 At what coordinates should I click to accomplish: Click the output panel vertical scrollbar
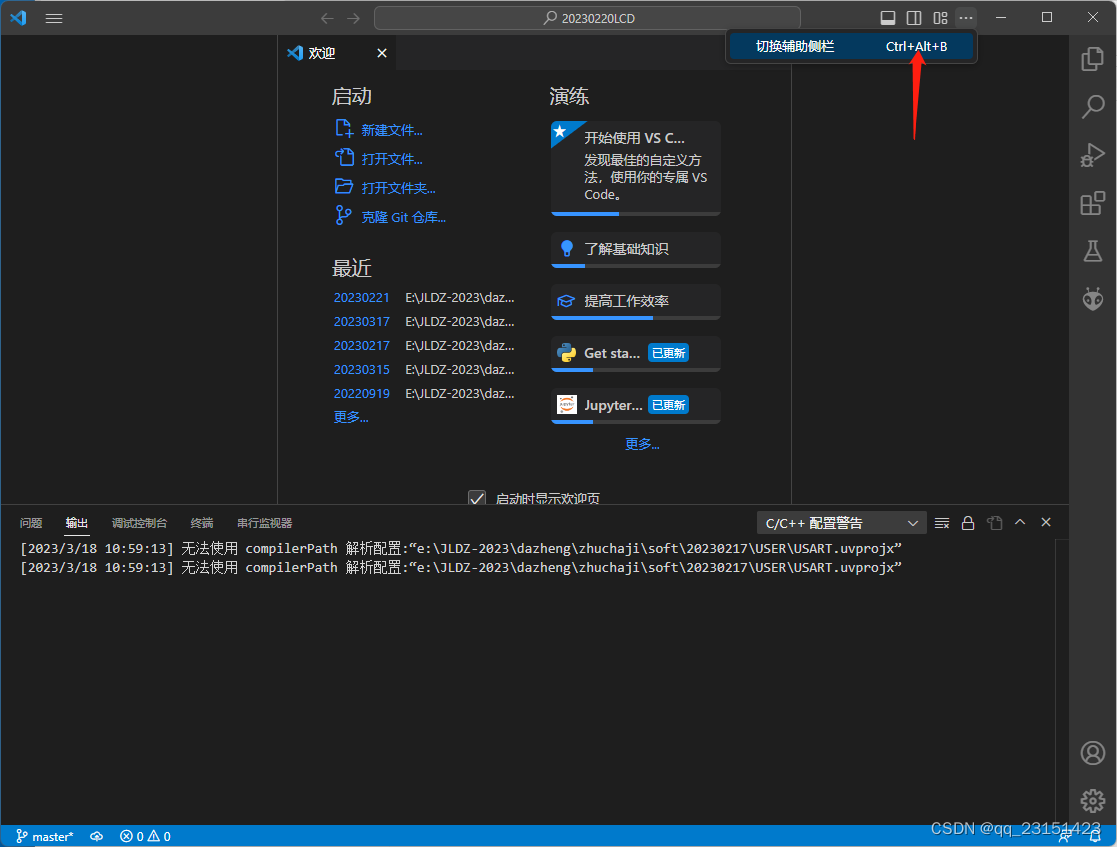[1061, 681]
